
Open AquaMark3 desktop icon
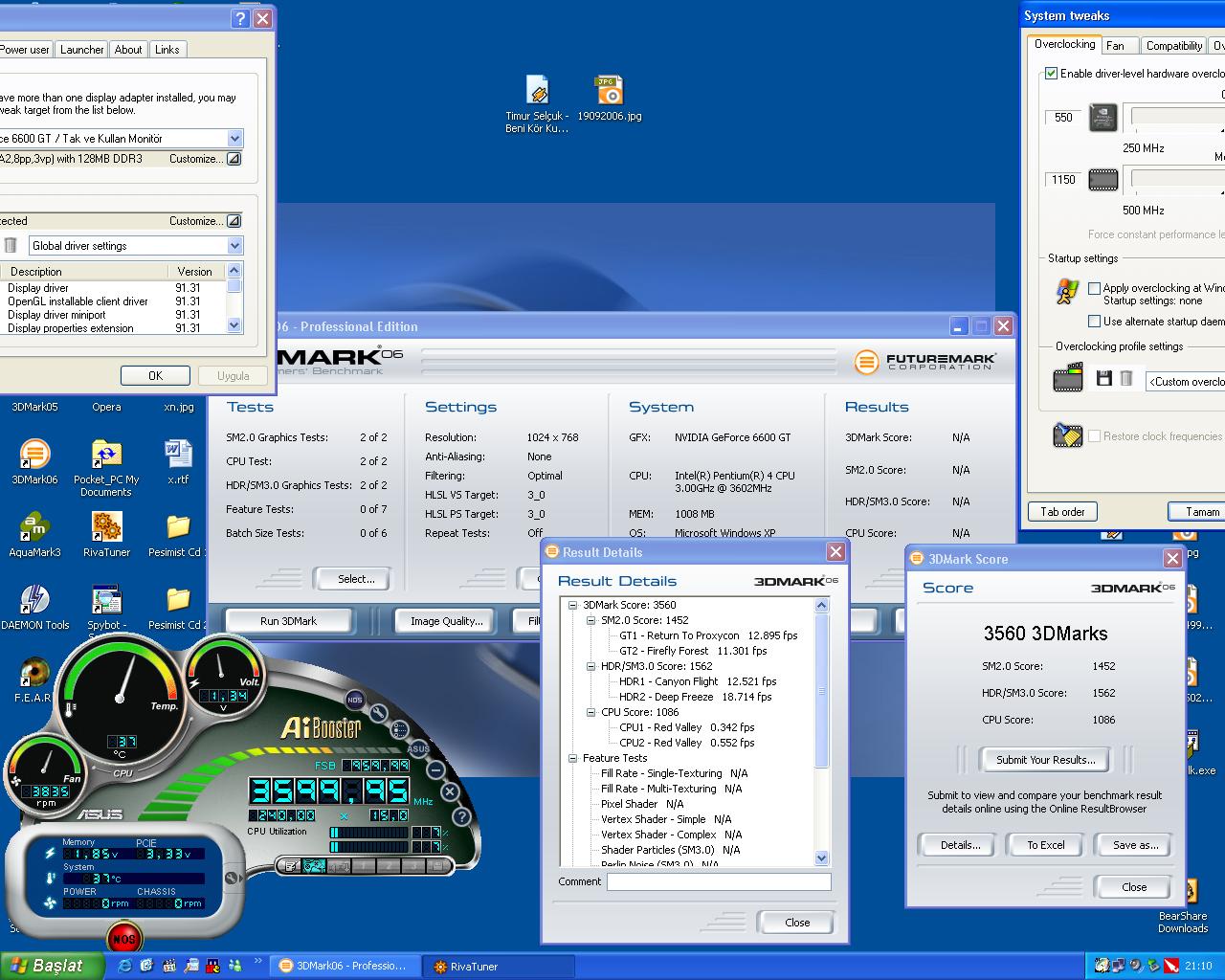pyautogui.click(x=34, y=535)
